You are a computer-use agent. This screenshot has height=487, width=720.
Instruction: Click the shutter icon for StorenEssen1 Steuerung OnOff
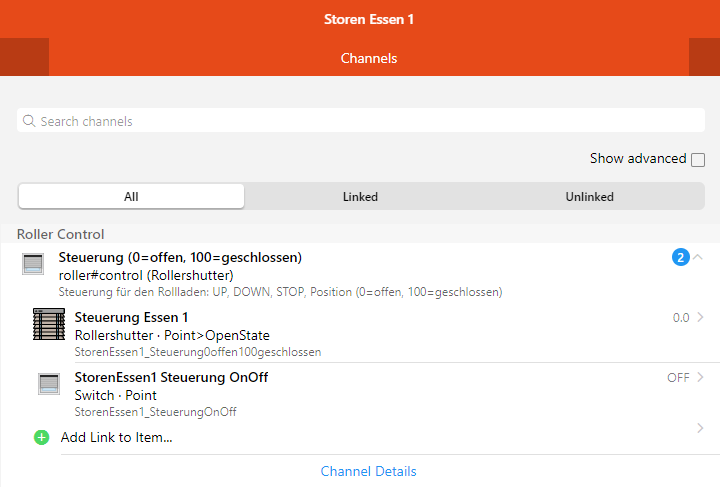pyautogui.click(x=49, y=384)
